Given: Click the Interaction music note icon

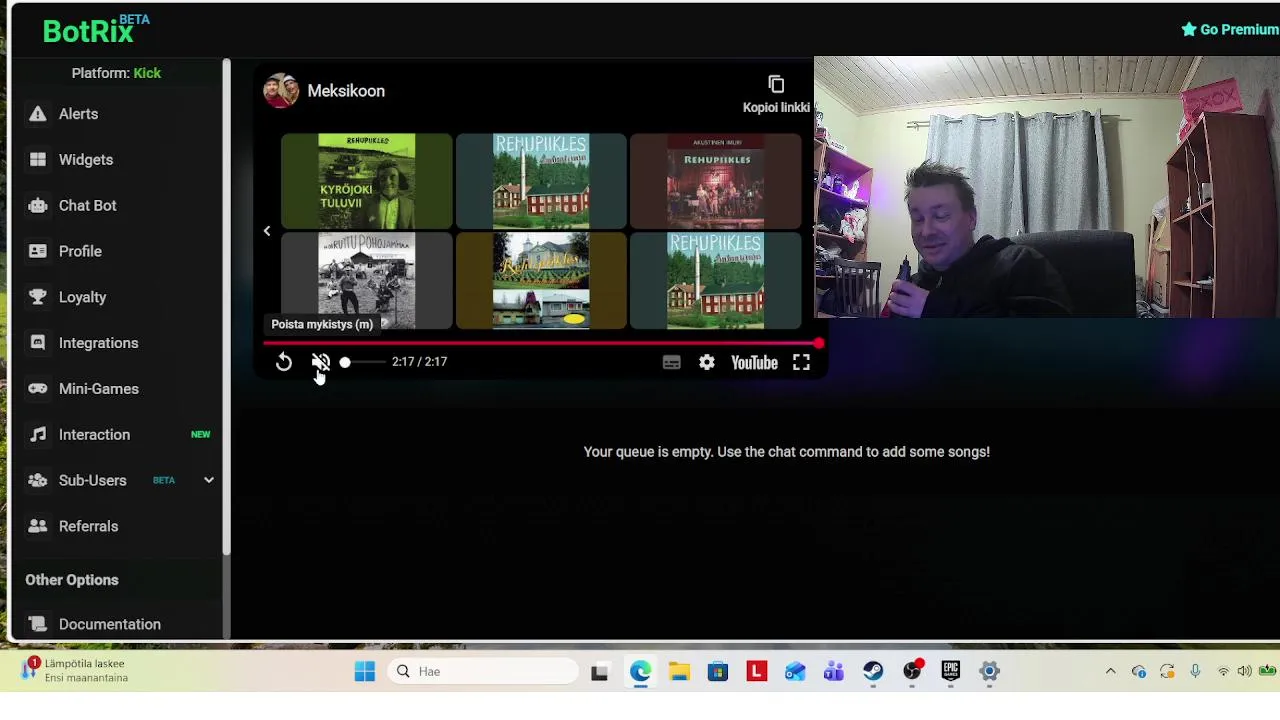Looking at the screenshot, I should [37, 435].
